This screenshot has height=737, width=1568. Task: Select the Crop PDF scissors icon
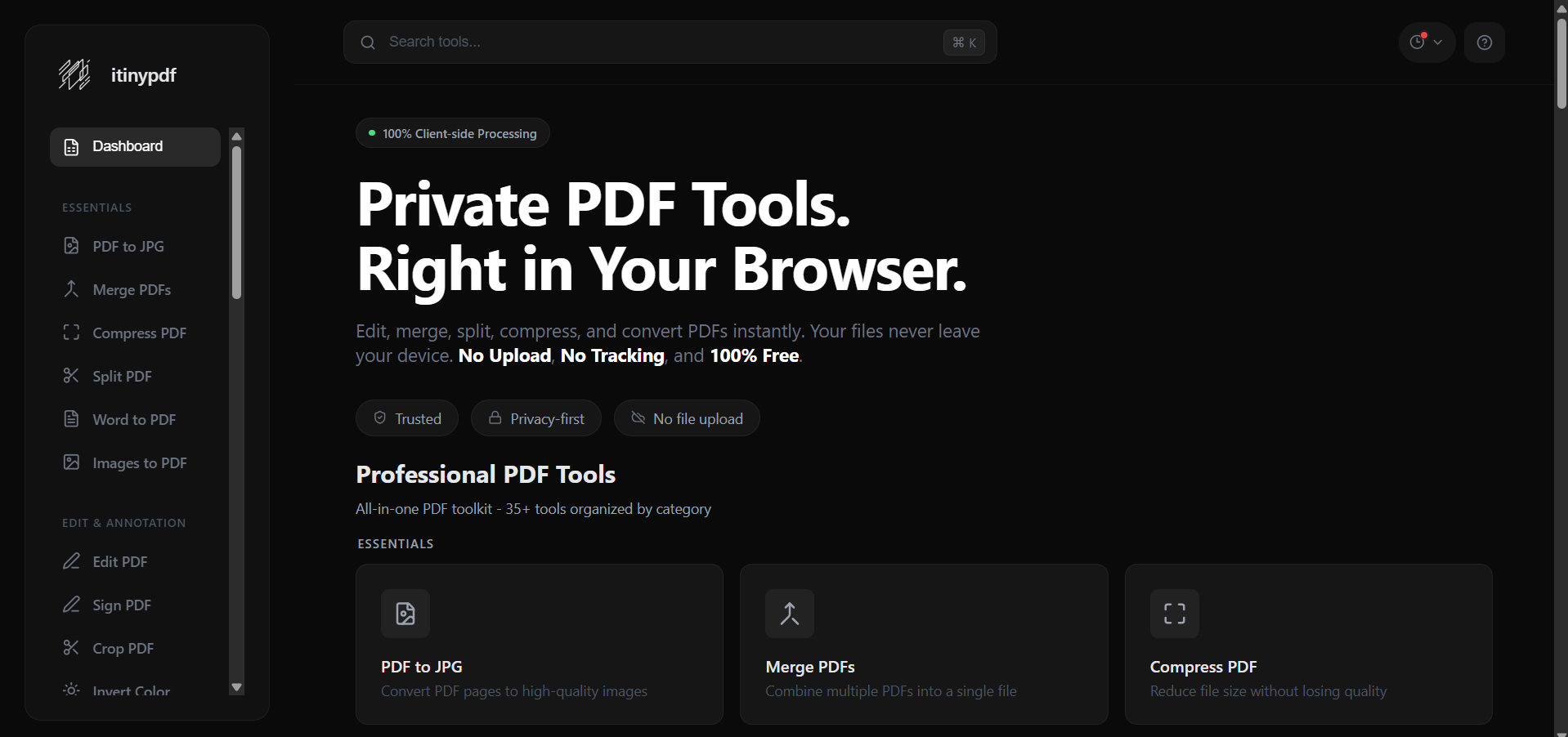click(x=71, y=648)
